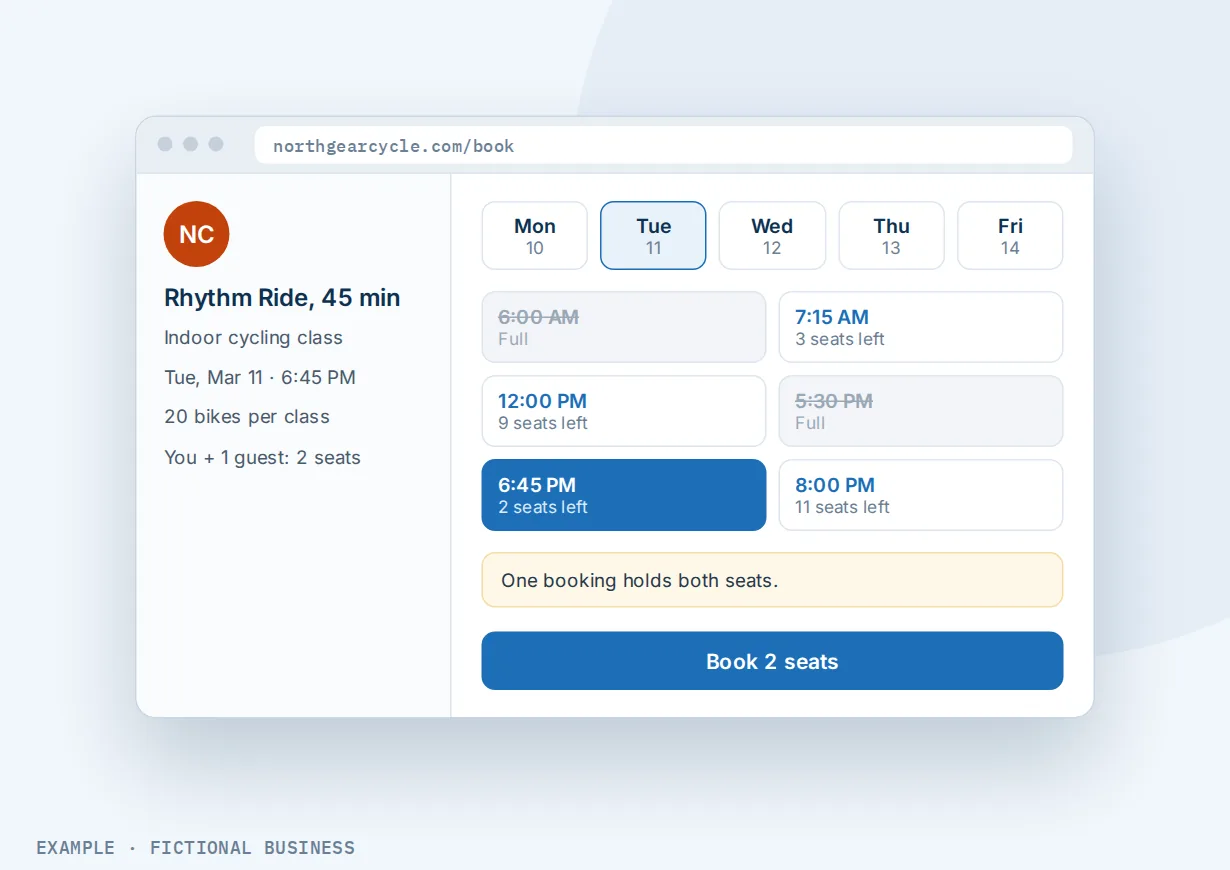Pick the 8:00 PM slot

921,495
